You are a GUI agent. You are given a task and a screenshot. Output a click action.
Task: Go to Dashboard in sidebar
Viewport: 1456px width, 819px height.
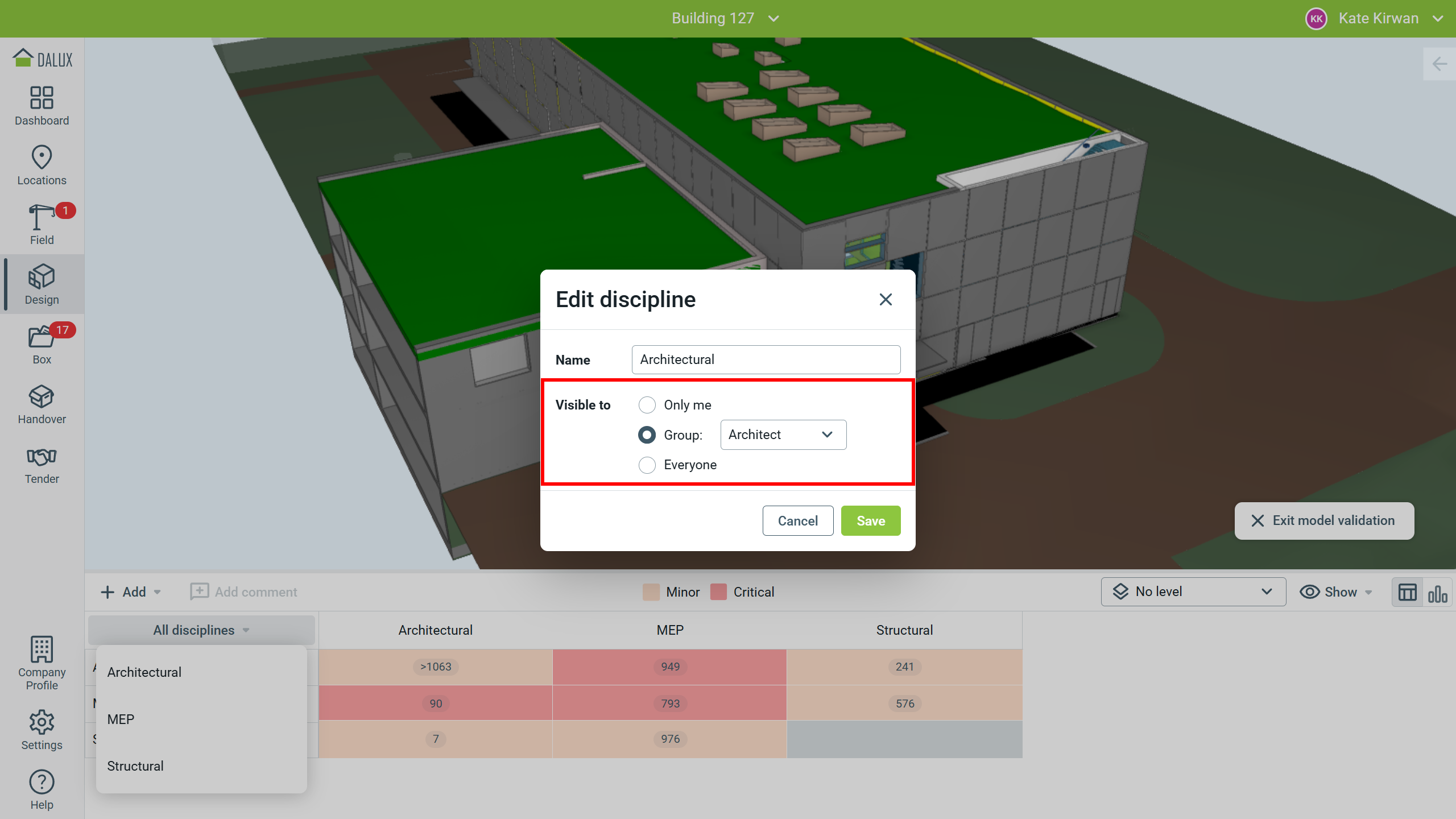click(x=42, y=106)
